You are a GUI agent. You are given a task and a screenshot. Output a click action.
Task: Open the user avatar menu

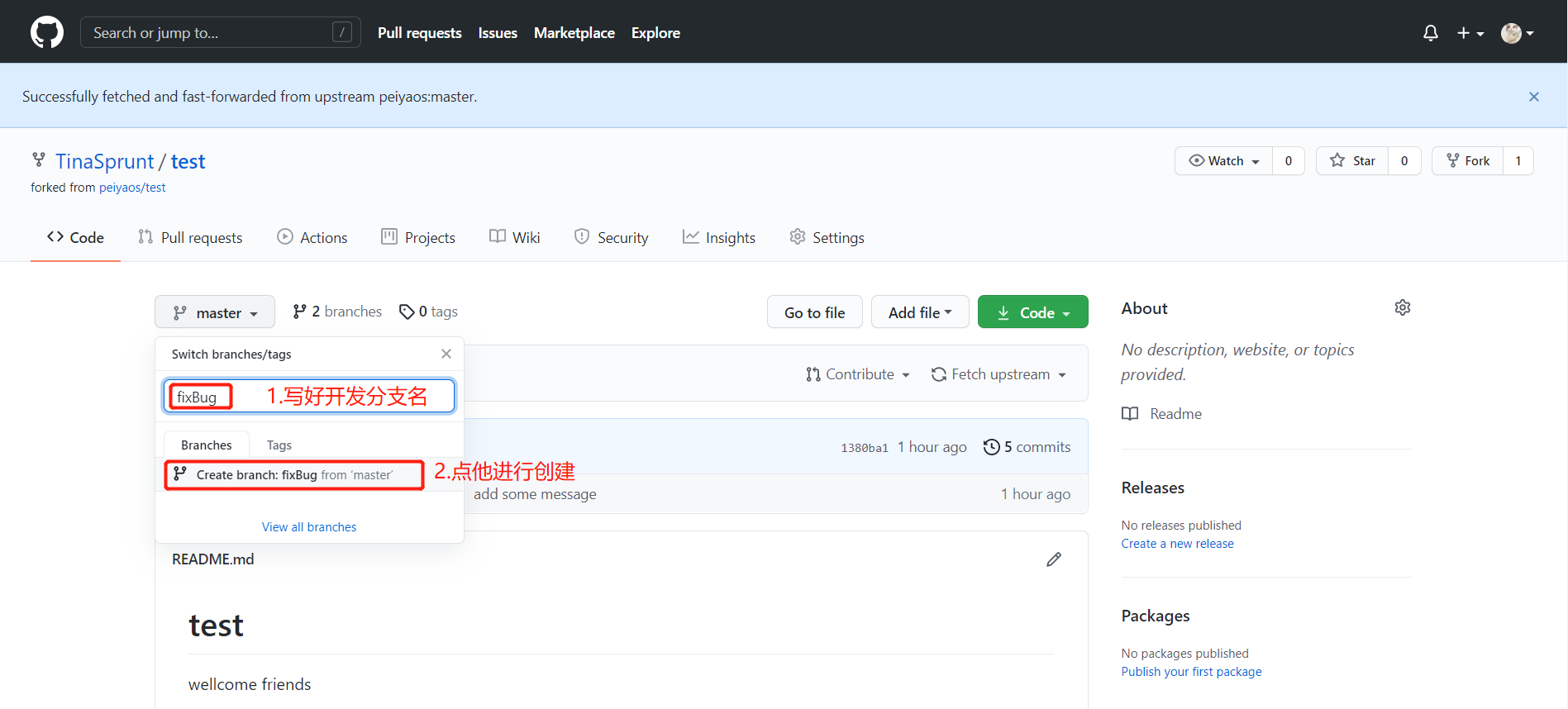coord(1518,33)
